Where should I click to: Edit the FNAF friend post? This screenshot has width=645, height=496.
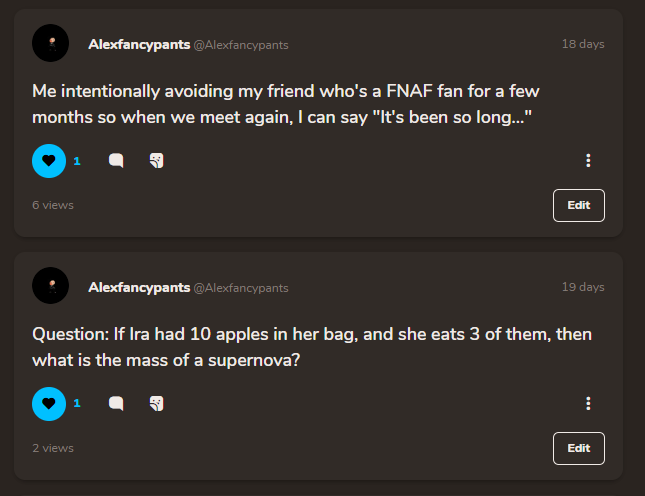click(x=578, y=205)
